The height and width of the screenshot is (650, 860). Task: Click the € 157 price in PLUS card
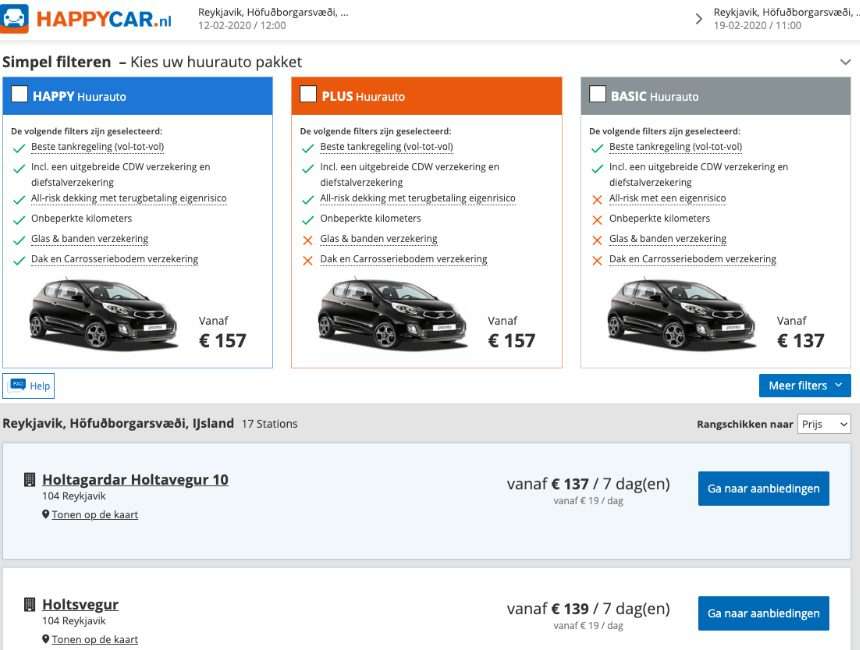click(x=512, y=341)
